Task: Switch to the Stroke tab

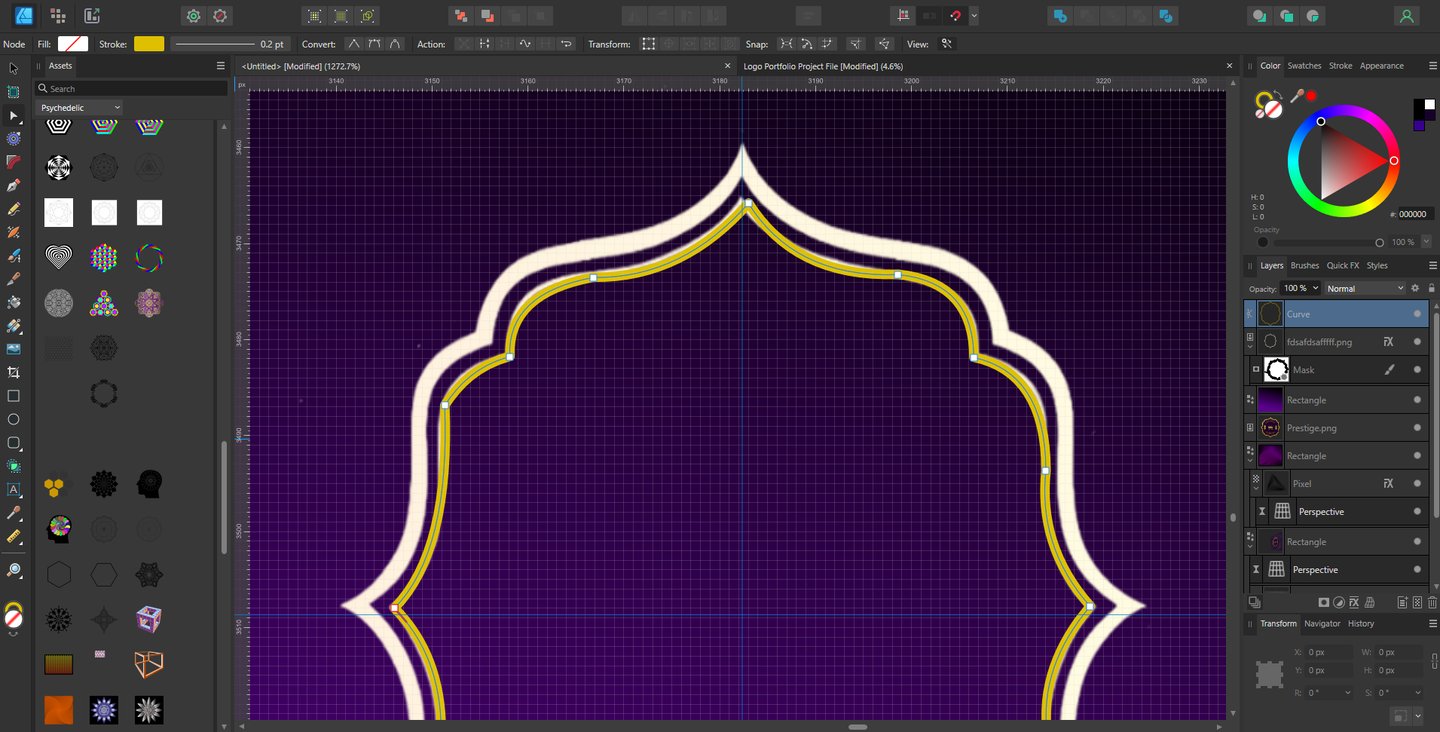Action: pos(1340,66)
